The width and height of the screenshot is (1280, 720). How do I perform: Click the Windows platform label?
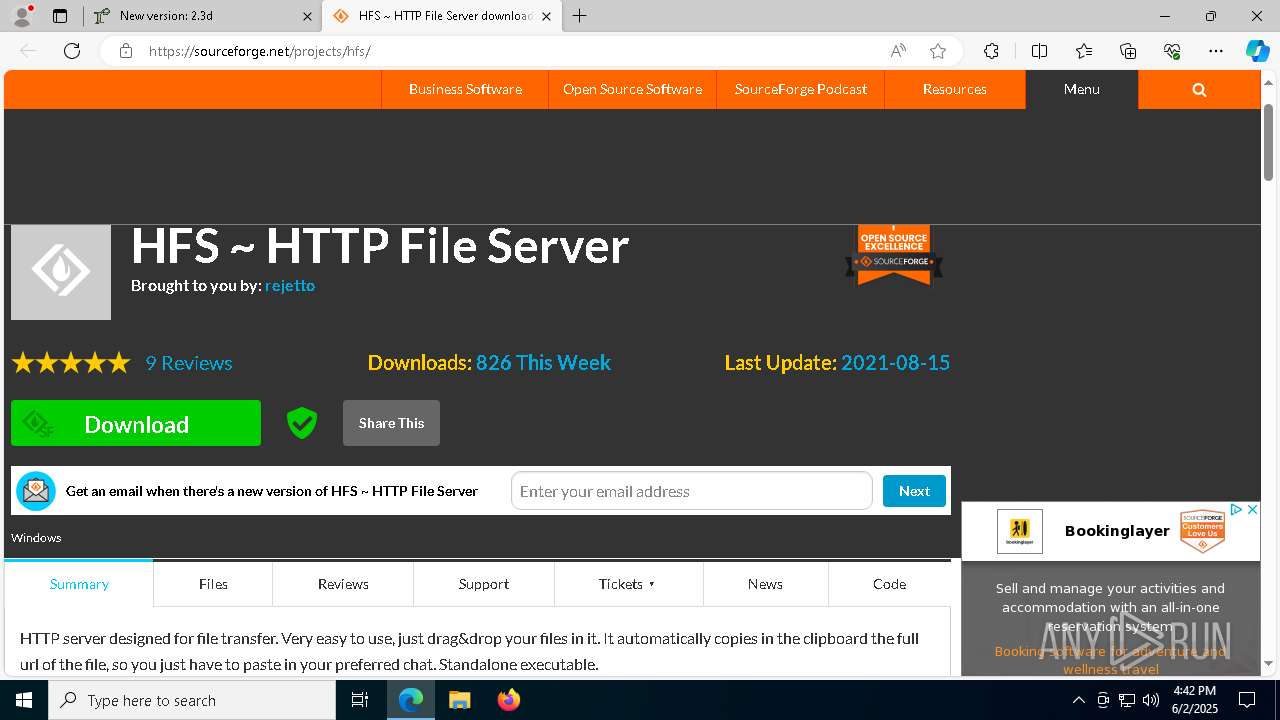coord(36,538)
